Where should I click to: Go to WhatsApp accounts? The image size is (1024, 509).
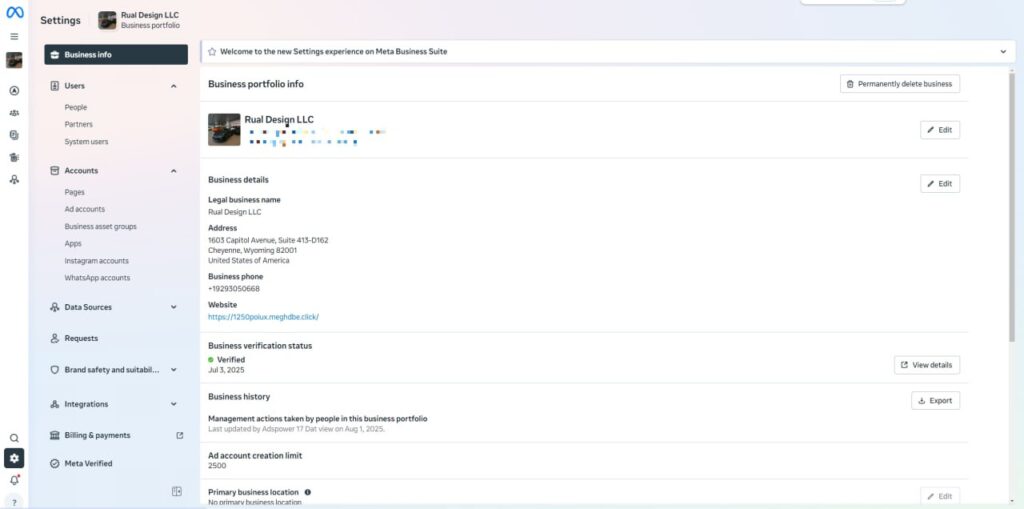[x=97, y=278]
